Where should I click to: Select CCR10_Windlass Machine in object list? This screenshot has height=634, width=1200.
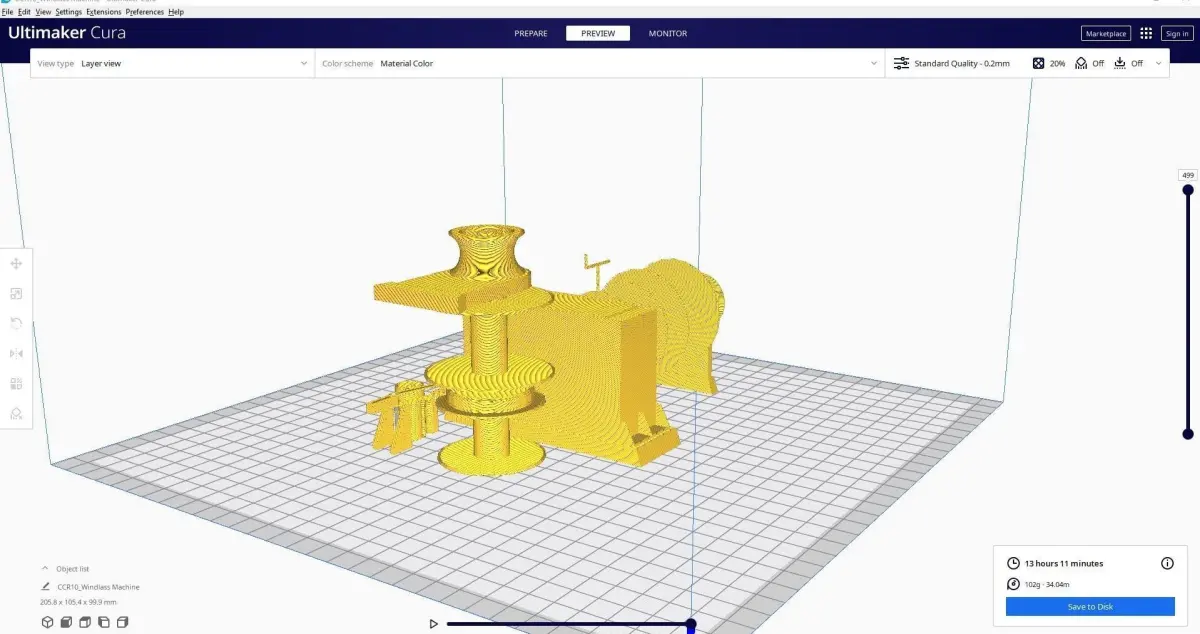click(x=98, y=587)
